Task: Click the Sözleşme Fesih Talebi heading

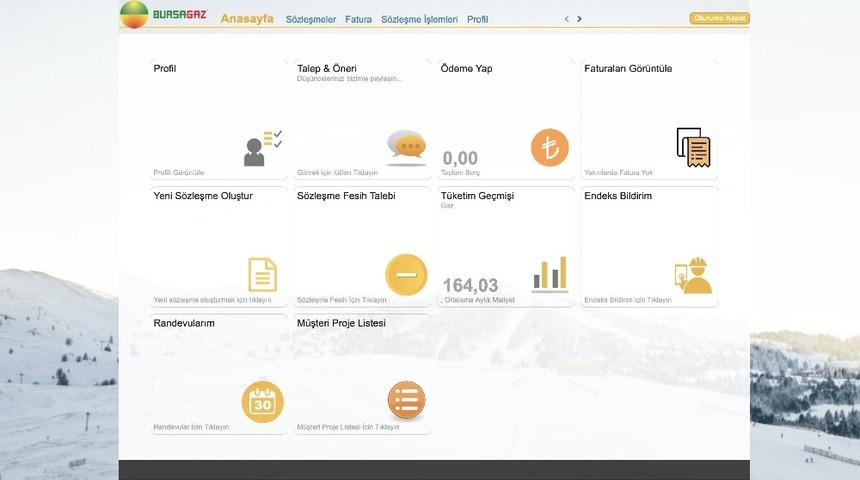Action: tap(346, 196)
